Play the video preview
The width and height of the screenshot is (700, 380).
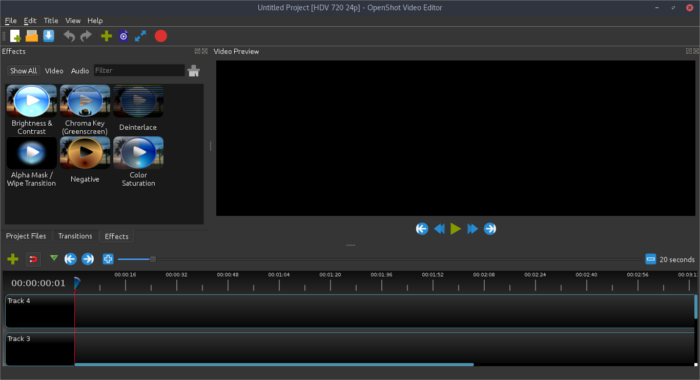click(x=455, y=229)
